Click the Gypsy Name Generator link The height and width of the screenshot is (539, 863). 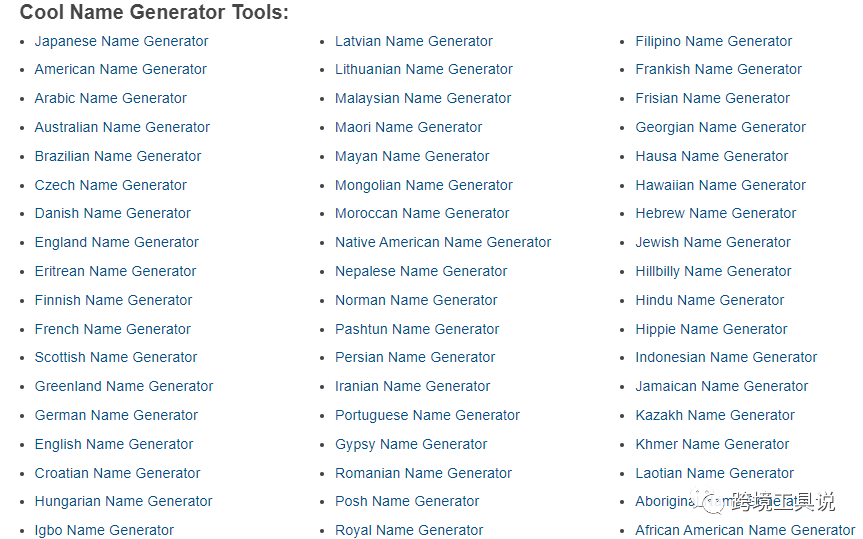pyautogui.click(x=411, y=444)
